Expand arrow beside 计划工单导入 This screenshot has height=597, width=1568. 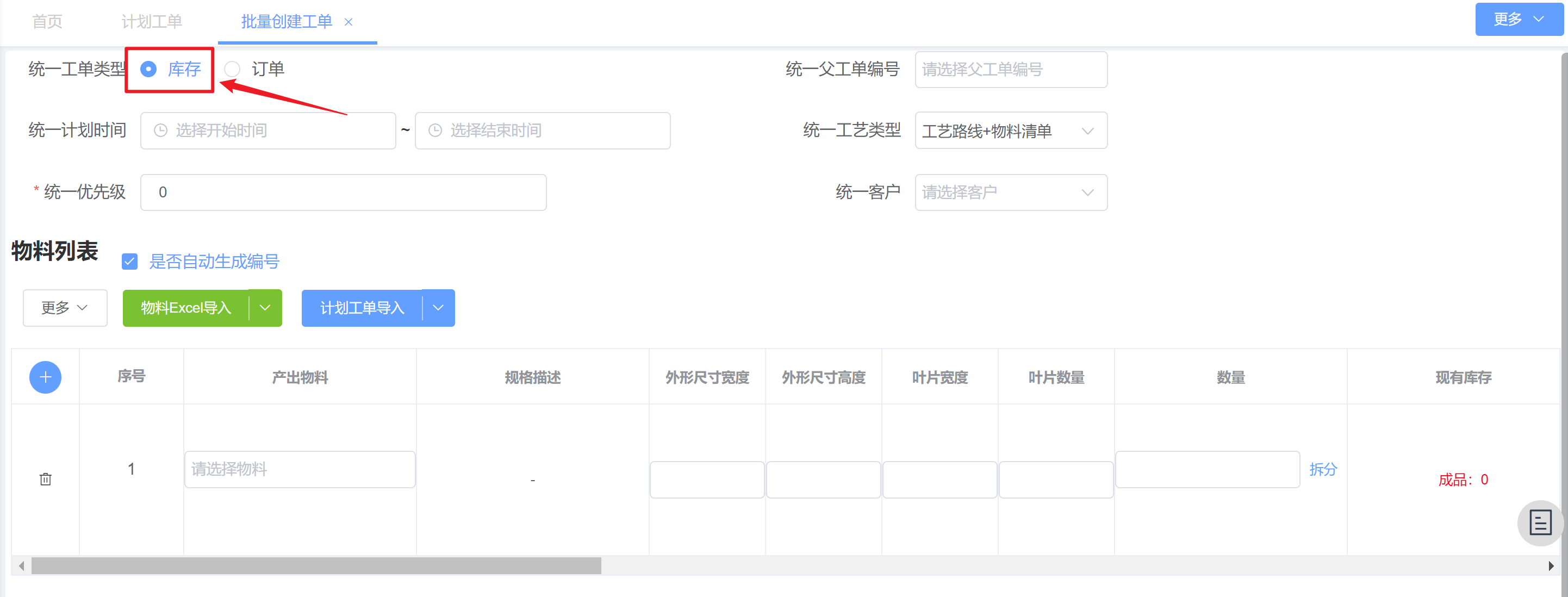438,308
